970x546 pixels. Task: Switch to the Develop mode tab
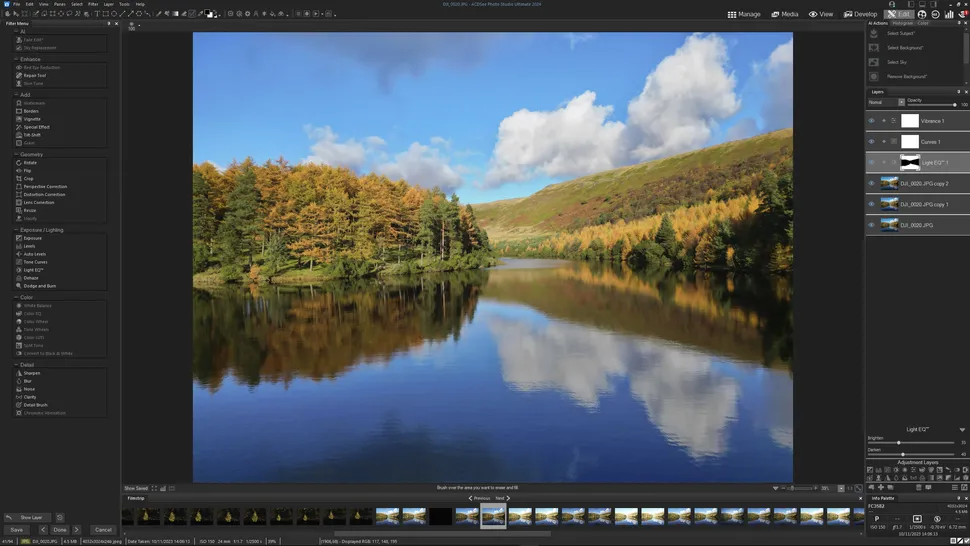pyautogui.click(x=860, y=14)
